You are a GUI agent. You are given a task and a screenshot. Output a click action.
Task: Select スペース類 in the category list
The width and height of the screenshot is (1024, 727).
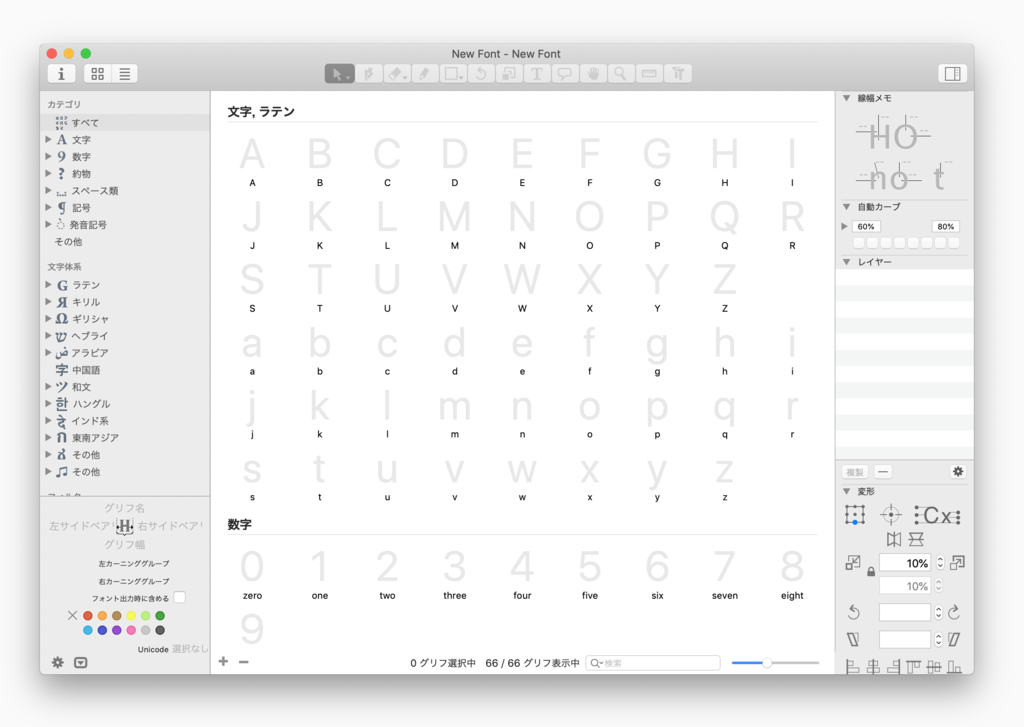125,191
